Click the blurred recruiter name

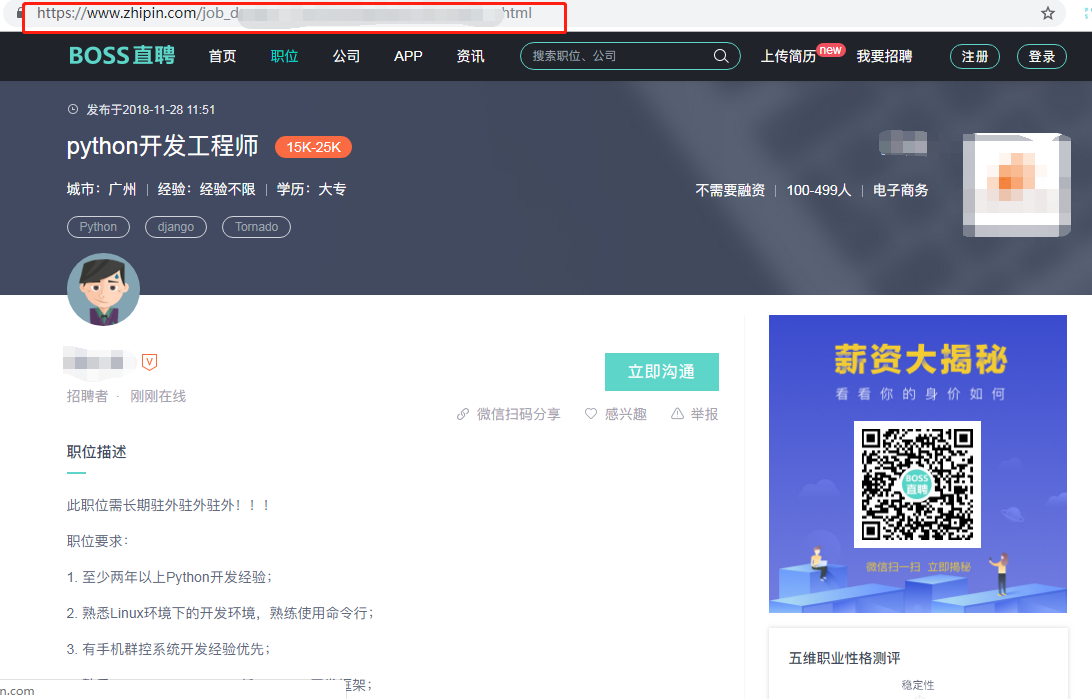98,361
